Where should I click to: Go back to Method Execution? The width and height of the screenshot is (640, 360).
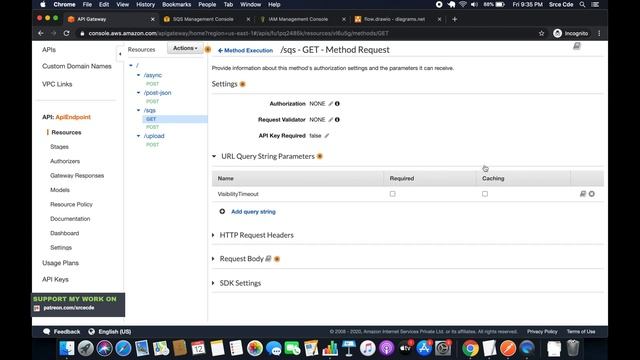(x=245, y=51)
